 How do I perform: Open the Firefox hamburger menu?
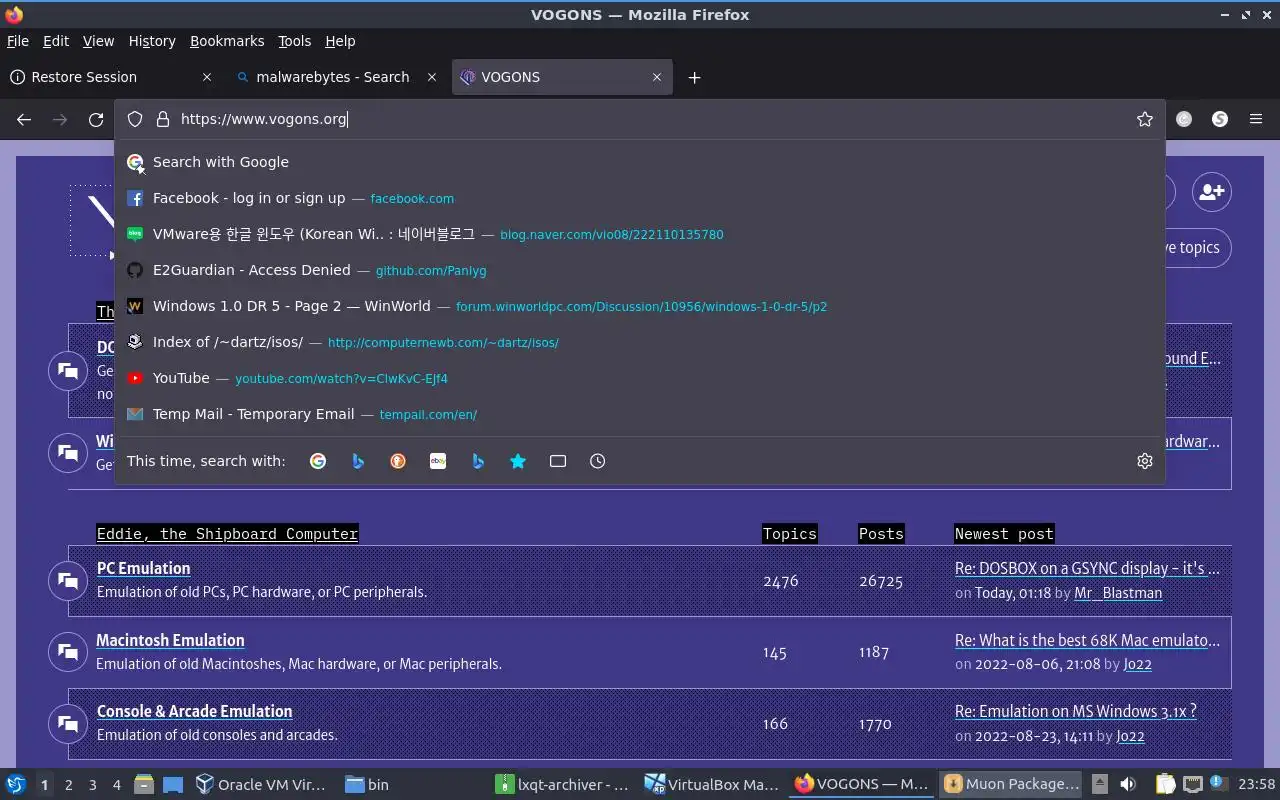pyautogui.click(x=1256, y=119)
